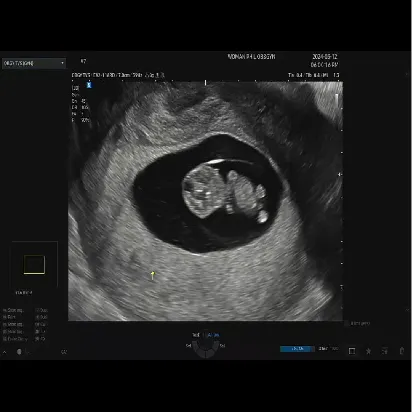Click the blue highlighted status button
This screenshot has height=412, width=412.
point(297,349)
